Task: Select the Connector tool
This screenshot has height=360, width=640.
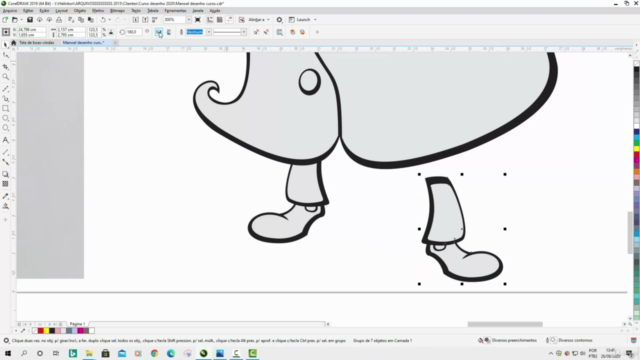Action: click(x=5, y=162)
